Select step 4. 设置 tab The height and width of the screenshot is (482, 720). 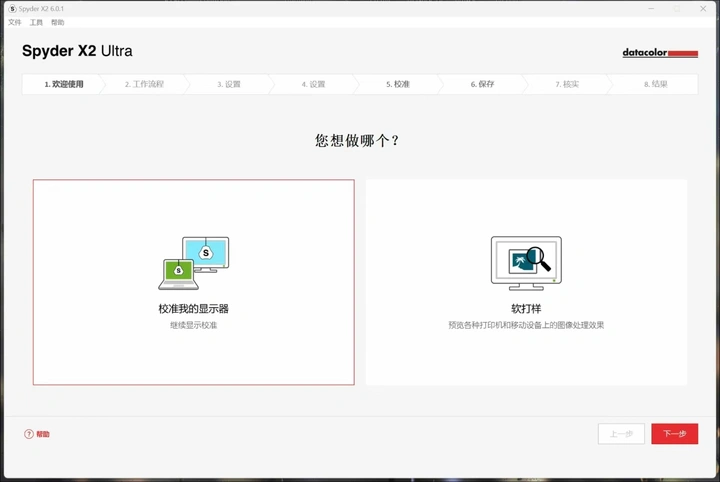coord(313,84)
